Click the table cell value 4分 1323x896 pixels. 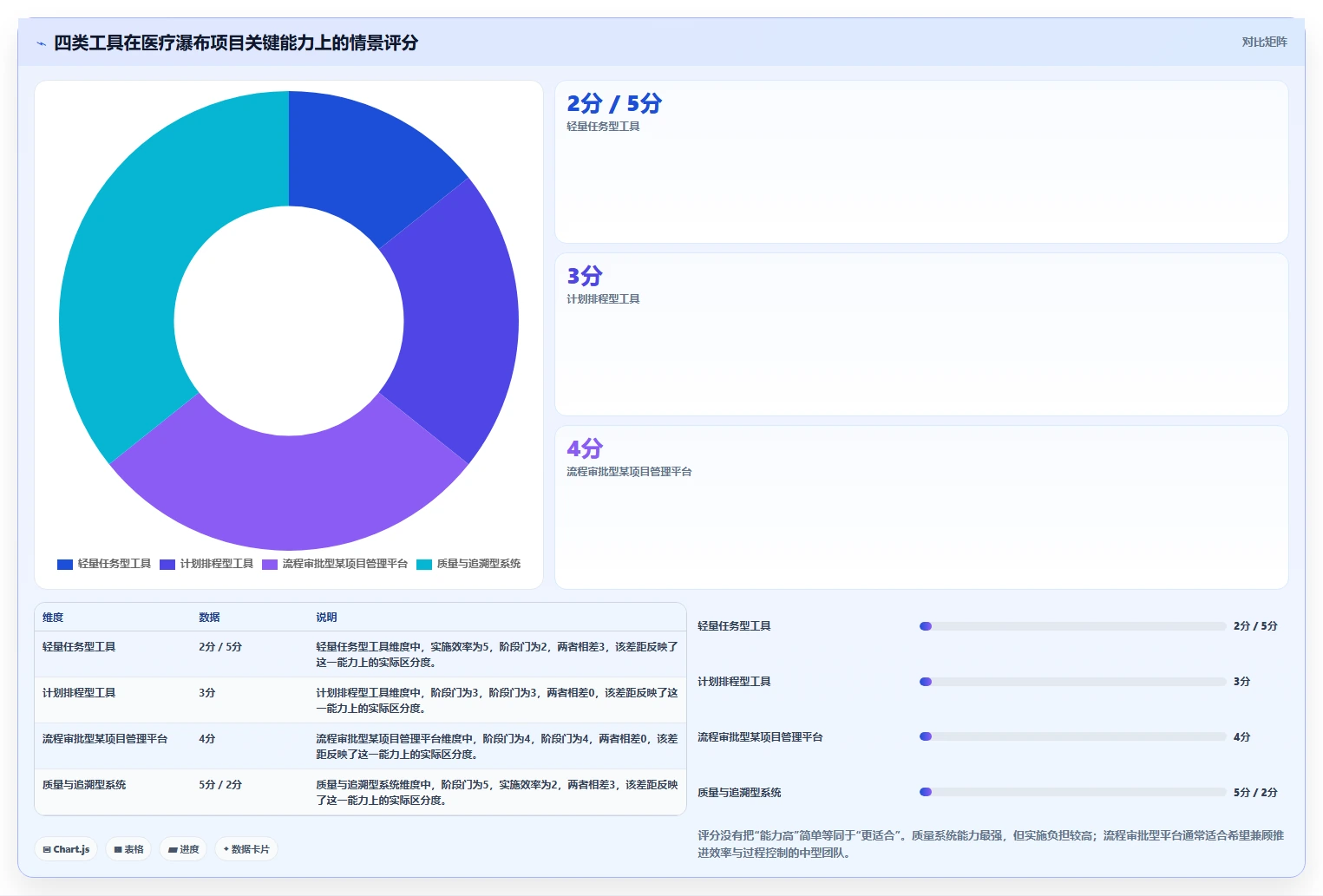(207, 739)
